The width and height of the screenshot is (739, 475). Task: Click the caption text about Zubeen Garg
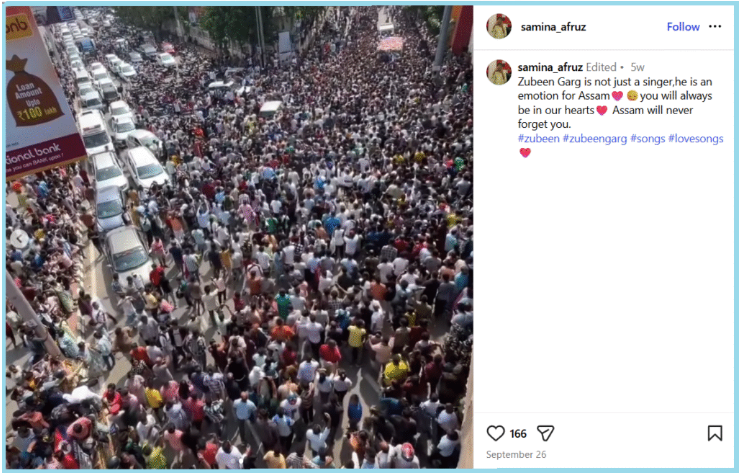(615, 103)
